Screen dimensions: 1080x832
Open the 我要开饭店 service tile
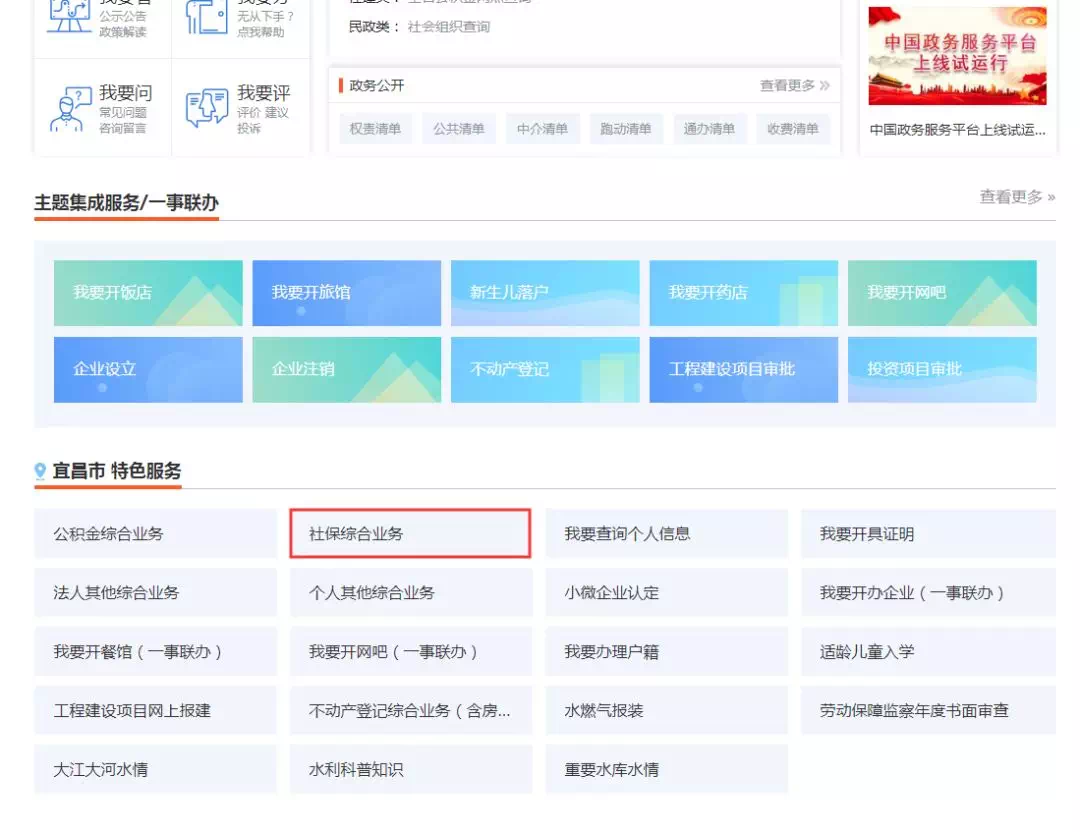pyautogui.click(x=148, y=293)
